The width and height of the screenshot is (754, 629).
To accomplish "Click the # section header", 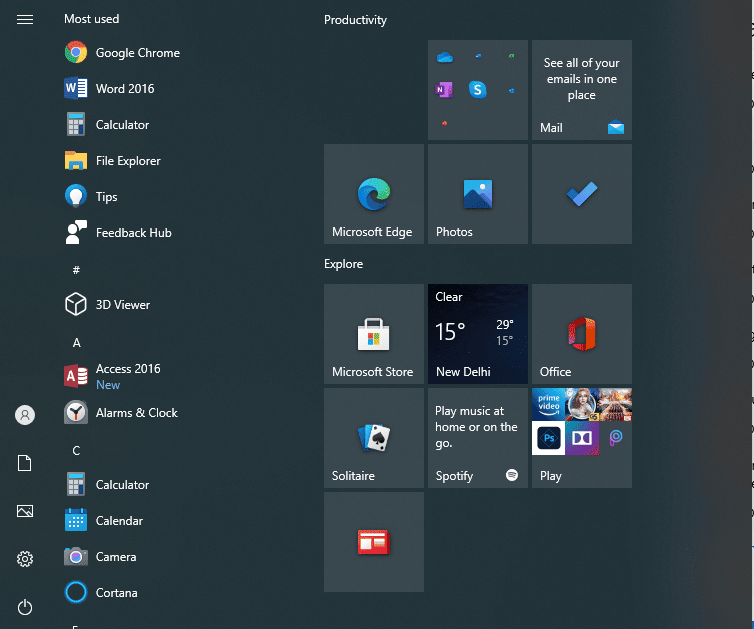I will pyautogui.click(x=76, y=270).
